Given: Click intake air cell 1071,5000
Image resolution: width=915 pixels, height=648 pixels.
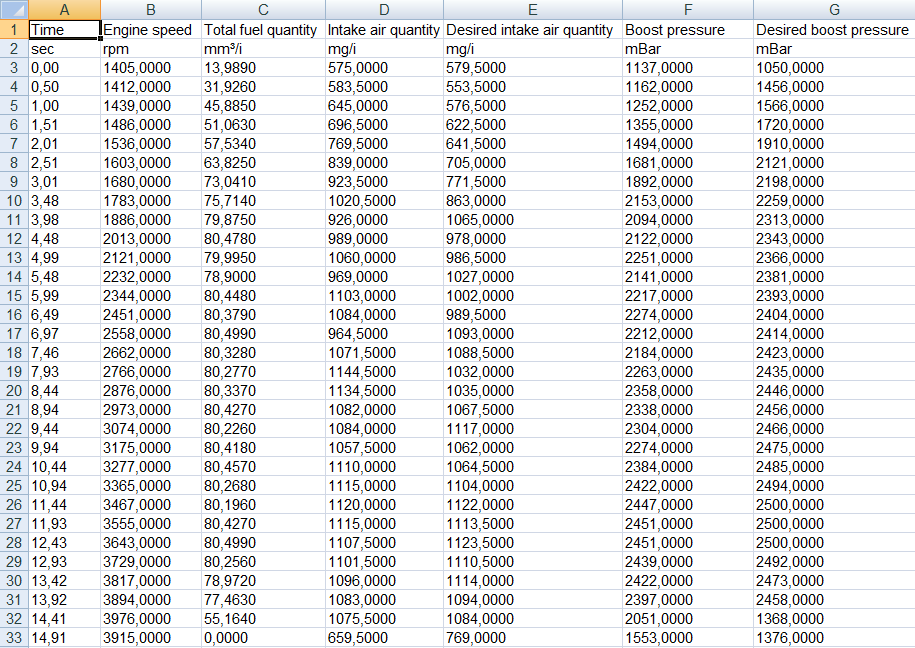Looking at the screenshot, I should click(x=384, y=353).
